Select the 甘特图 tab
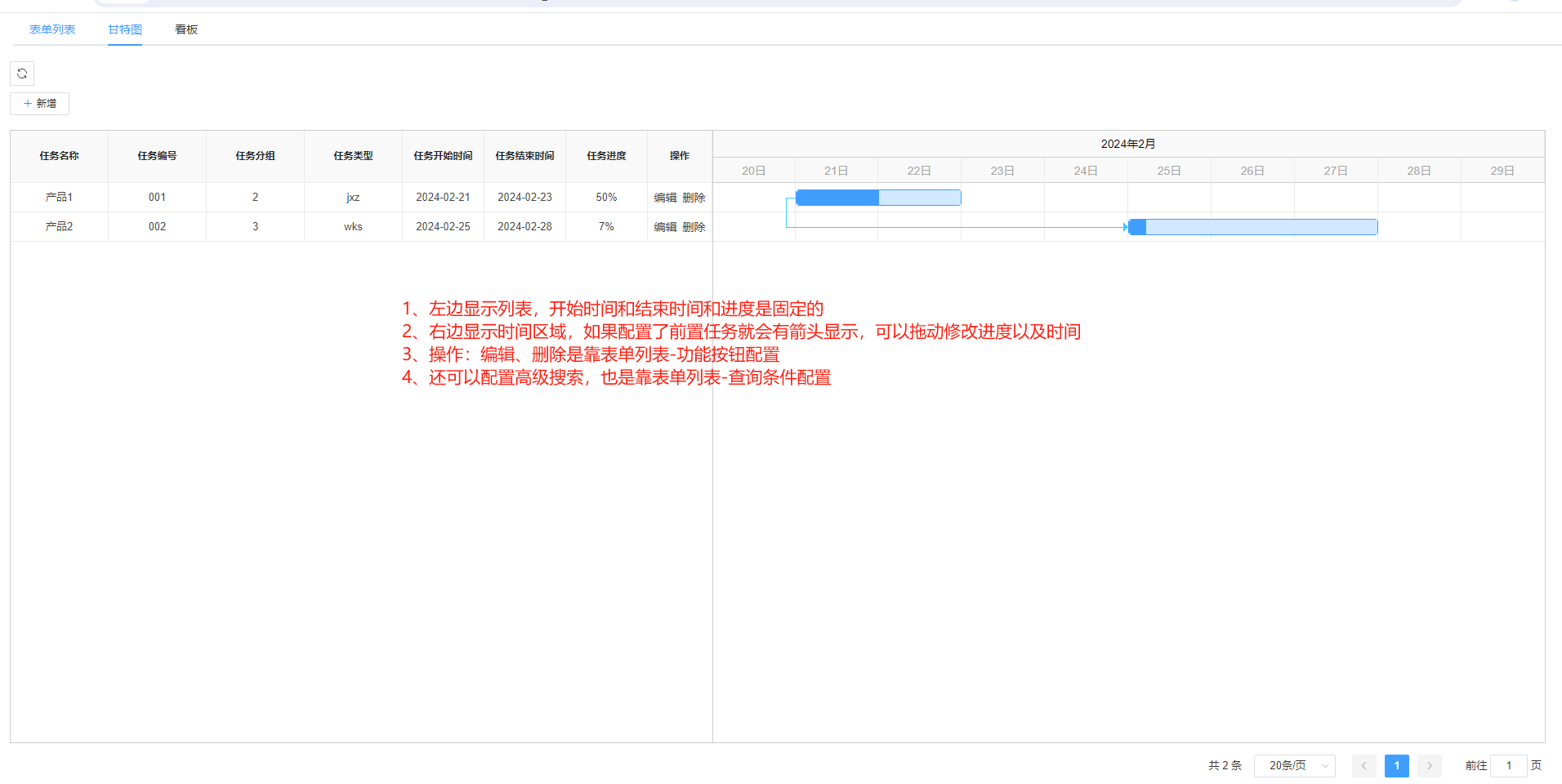1562x784 pixels. (125, 29)
